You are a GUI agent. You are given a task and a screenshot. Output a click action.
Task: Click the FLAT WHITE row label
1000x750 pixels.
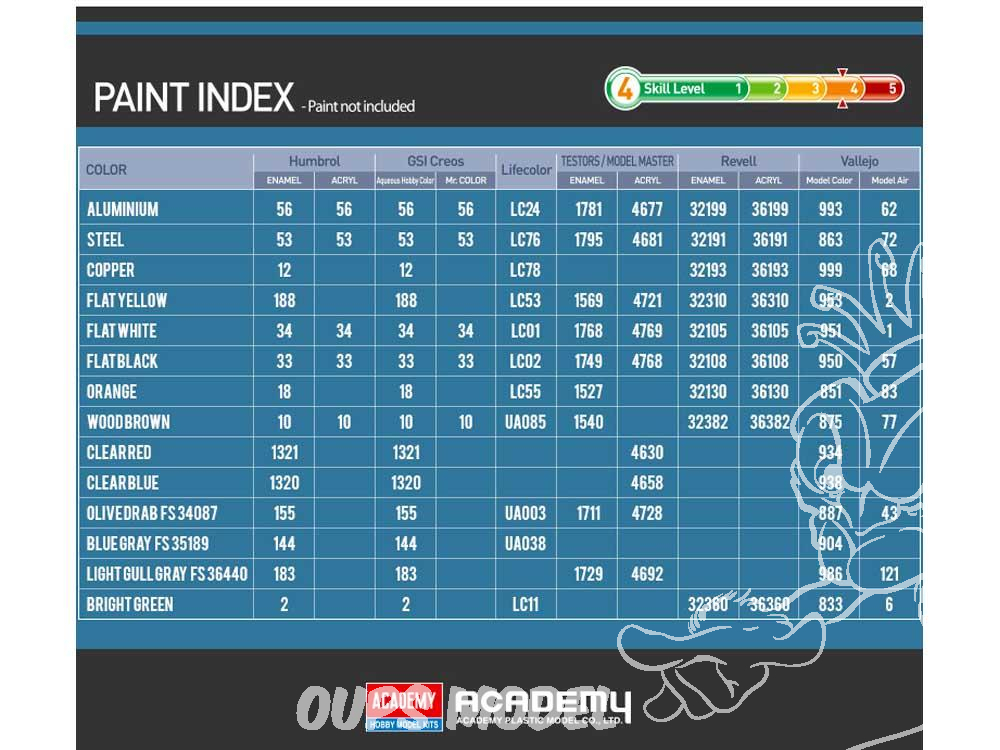tap(121, 331)
